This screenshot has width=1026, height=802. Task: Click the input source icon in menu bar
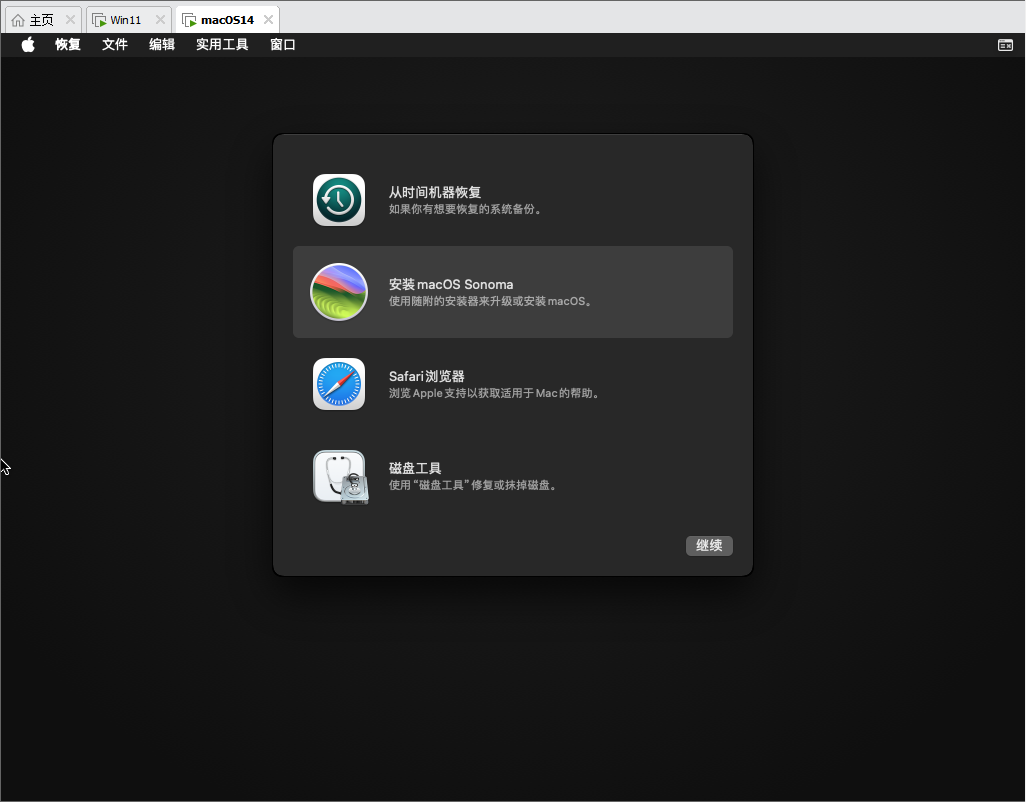coord(1005,45)
